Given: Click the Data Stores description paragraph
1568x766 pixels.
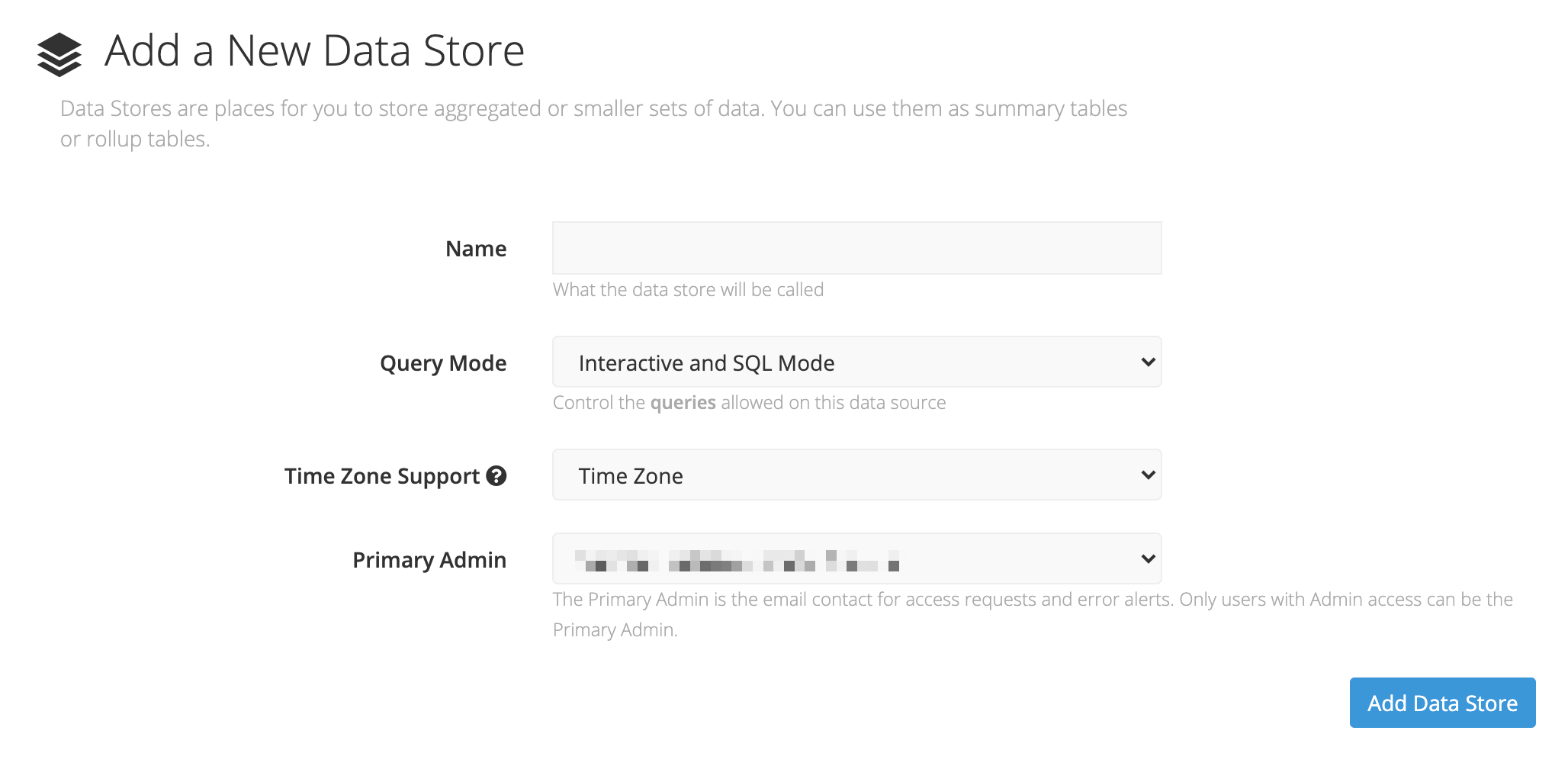Looking at the screenshot, I should pyautogui.click(x=593, y=124).
